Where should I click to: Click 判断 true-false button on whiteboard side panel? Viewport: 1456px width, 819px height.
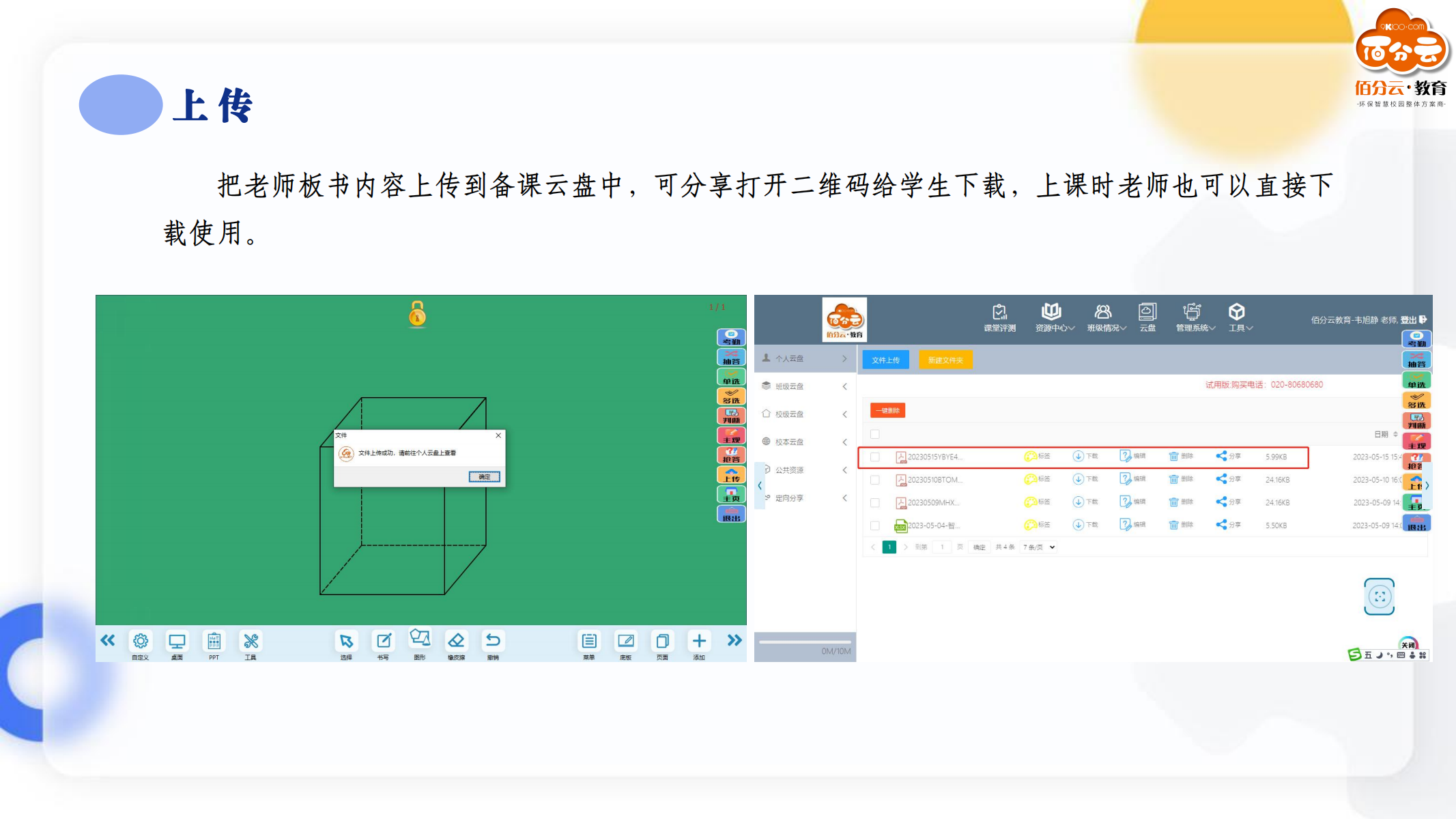pyautogui.click(x=731, y=416)
